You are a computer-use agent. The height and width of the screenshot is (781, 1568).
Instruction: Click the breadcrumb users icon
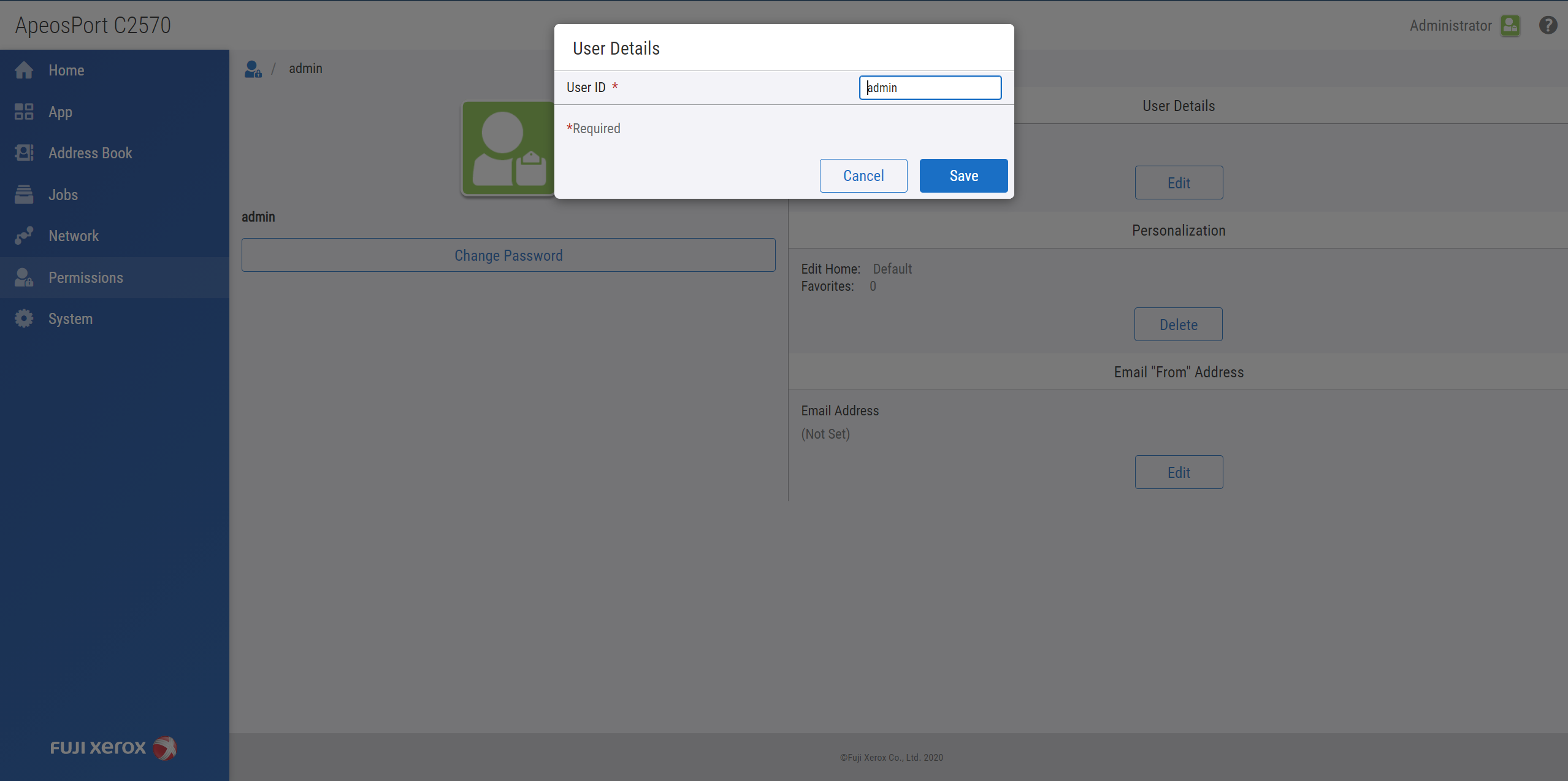[253, 69]
